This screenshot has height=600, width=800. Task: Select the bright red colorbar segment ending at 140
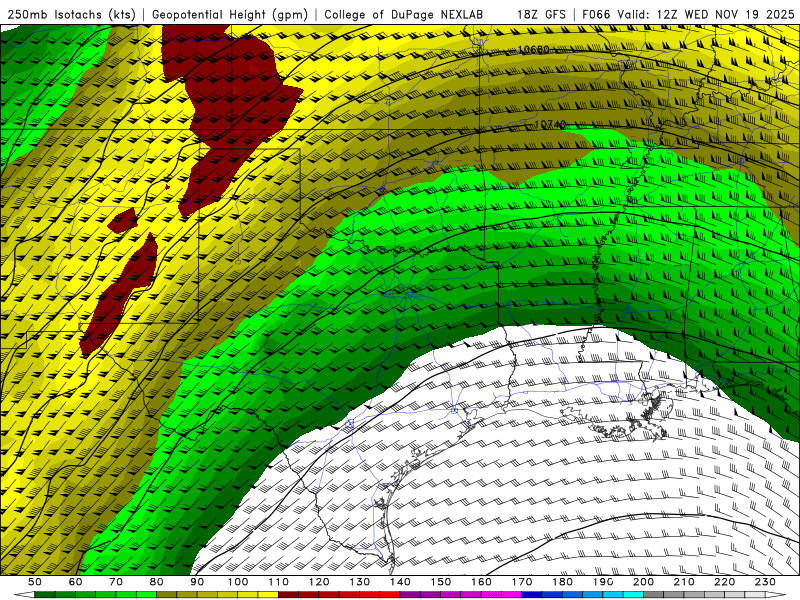click(390, 594)
